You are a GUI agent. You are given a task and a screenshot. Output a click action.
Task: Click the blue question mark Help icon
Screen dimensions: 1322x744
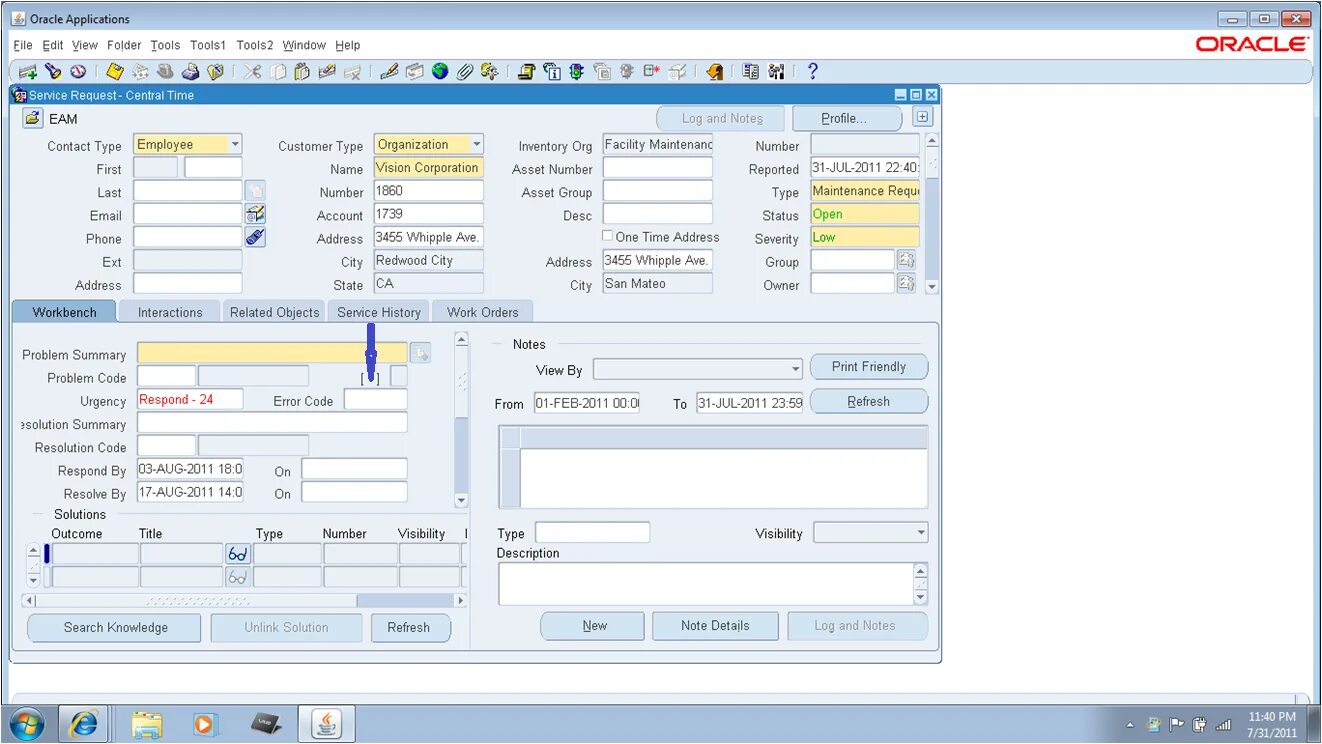coord(812,71)
